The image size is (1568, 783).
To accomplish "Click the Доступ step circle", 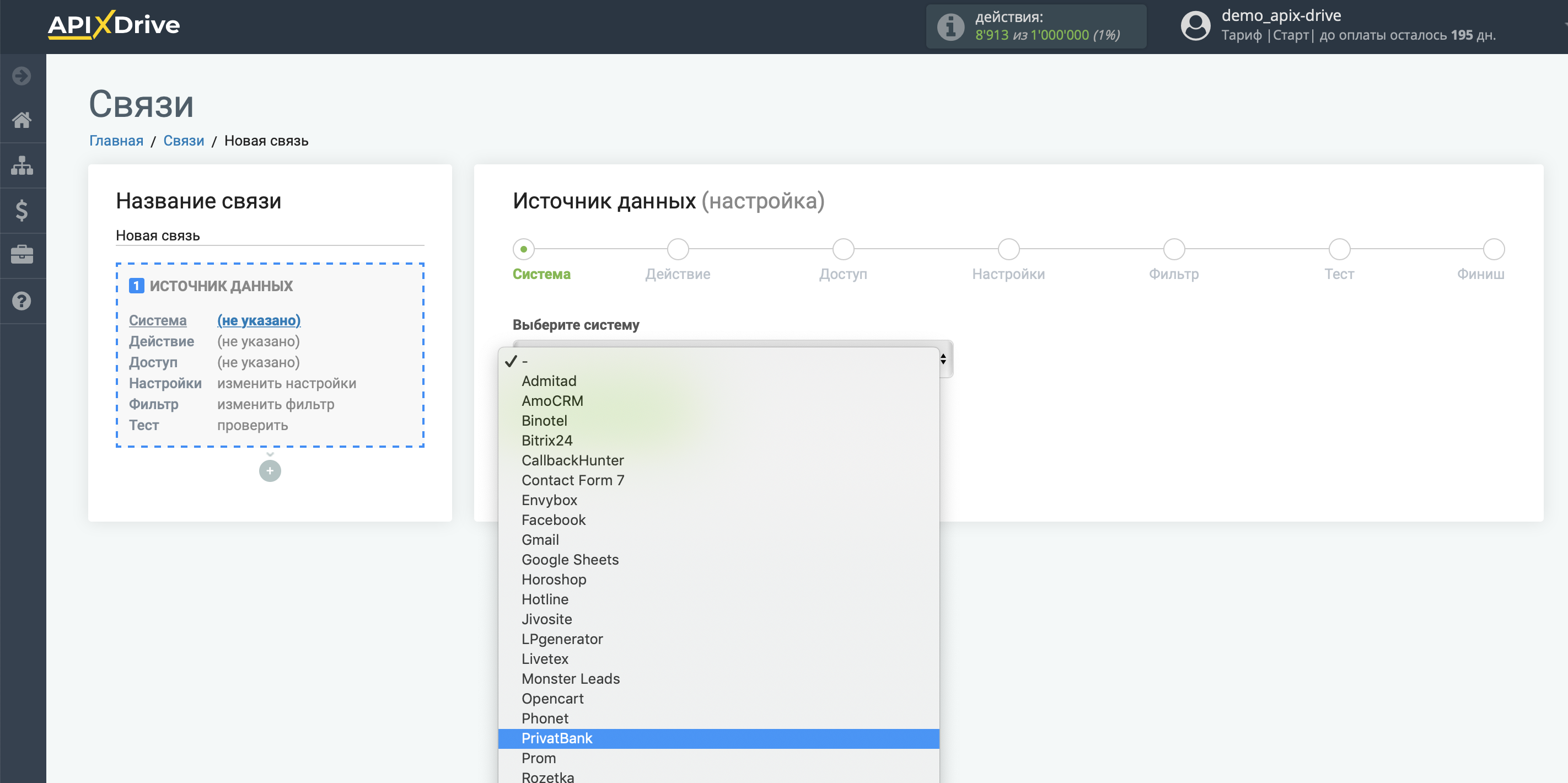I will pos(843,249).
